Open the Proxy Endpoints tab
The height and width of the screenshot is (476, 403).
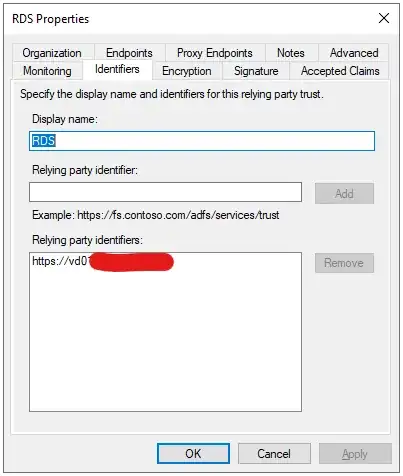215,53
